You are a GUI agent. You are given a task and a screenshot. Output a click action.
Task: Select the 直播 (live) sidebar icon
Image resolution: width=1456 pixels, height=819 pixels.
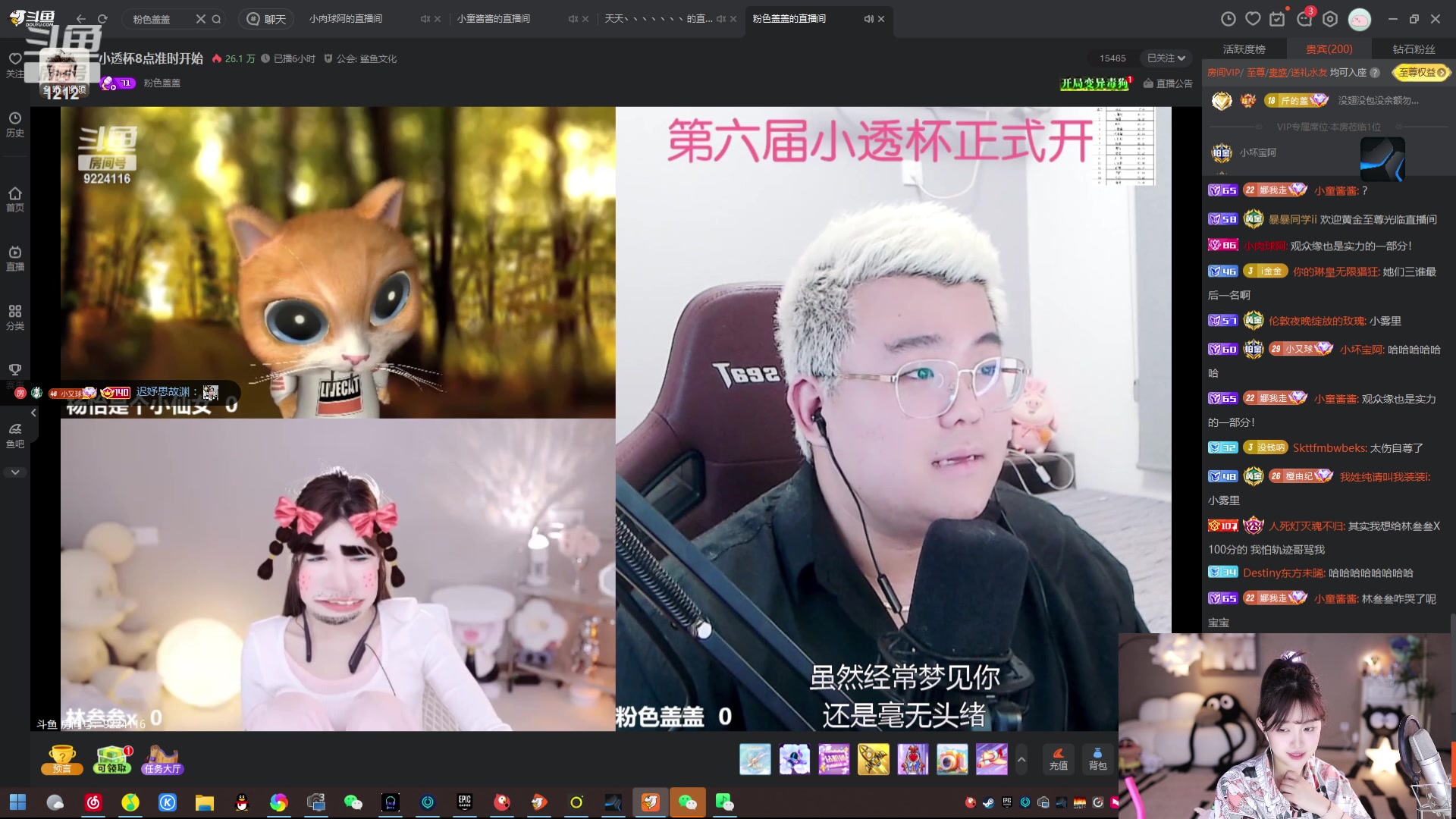[x=15, y=258]
